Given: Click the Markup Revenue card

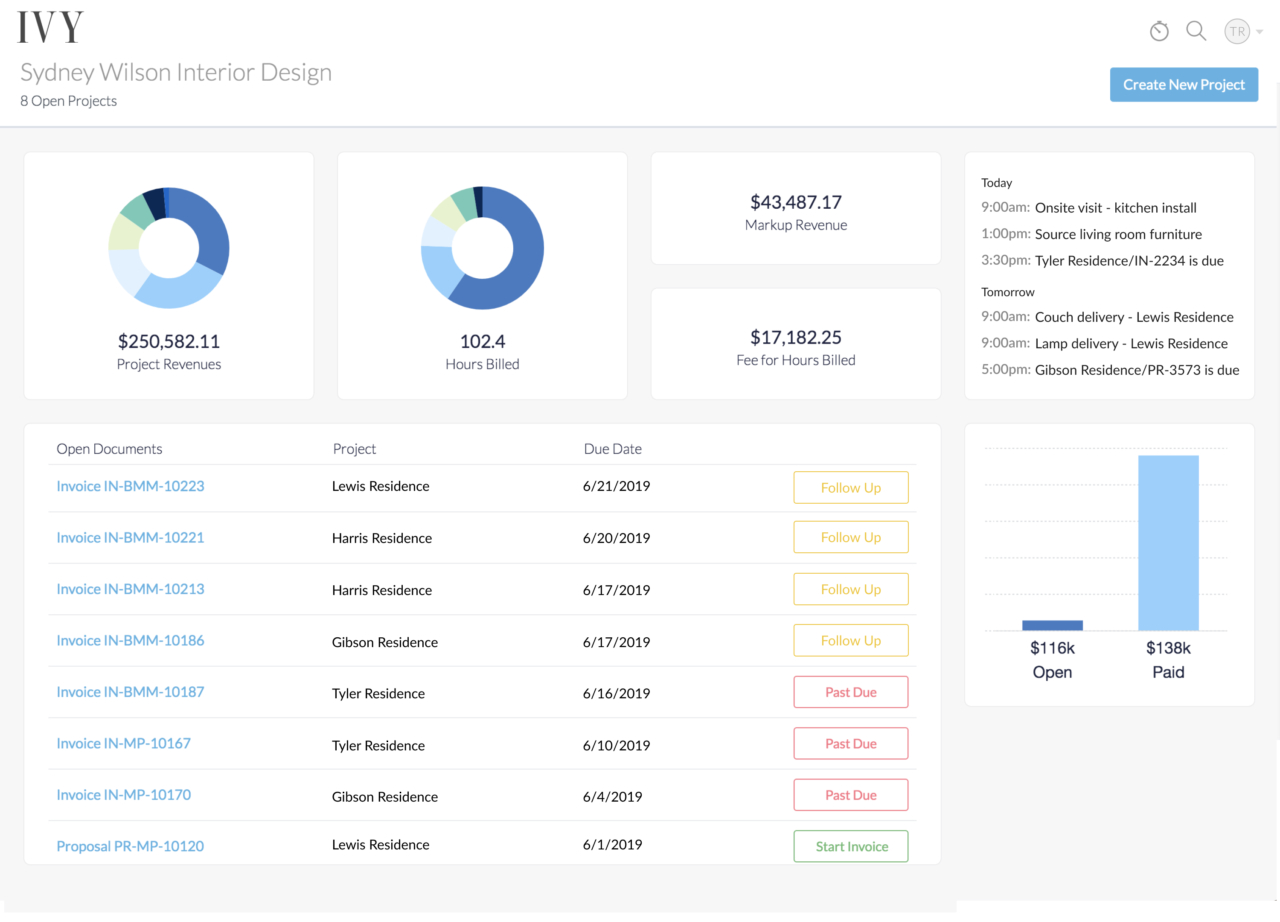Looking at the screenshot, I should tap(795, 207).
